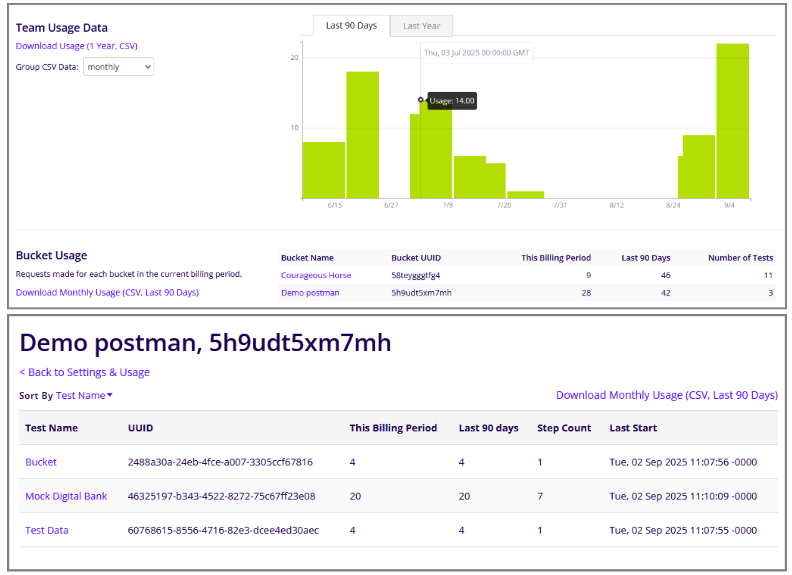Select the Last 90 Days tab
The height and width of the screenshot is (575, 792).
tap(351, 26)
